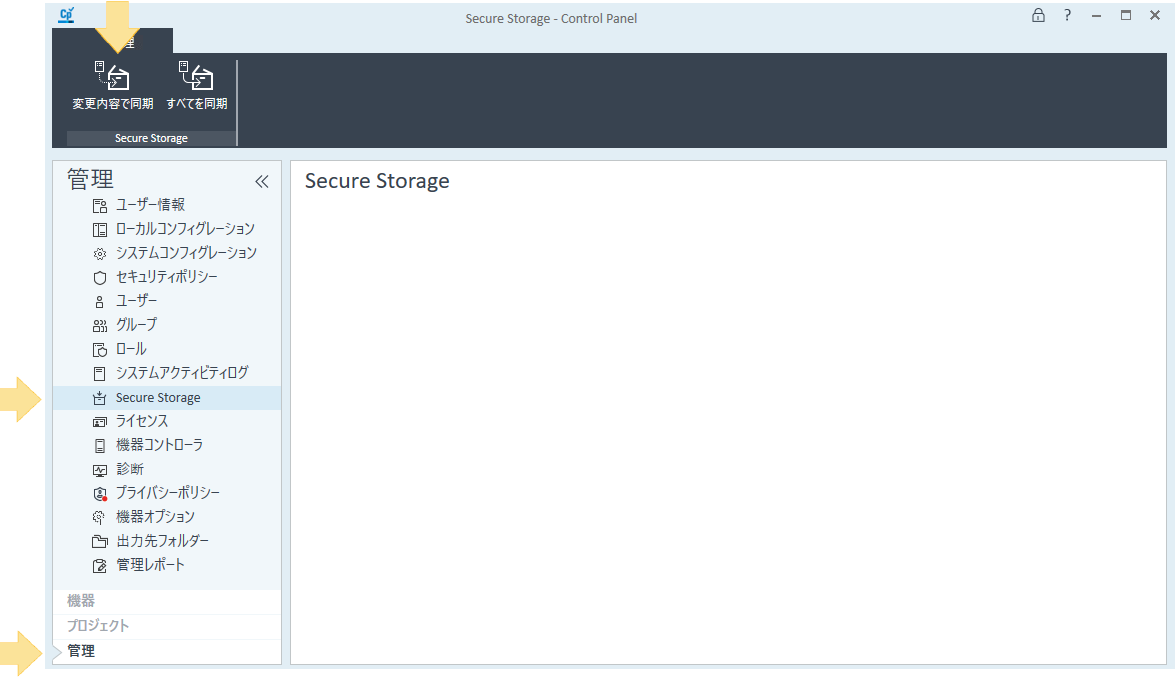The height and width of the screenshot is (688, 1176).
Task: Click the Secure Storage ribbon group label
Action: (x=151, y=139)
